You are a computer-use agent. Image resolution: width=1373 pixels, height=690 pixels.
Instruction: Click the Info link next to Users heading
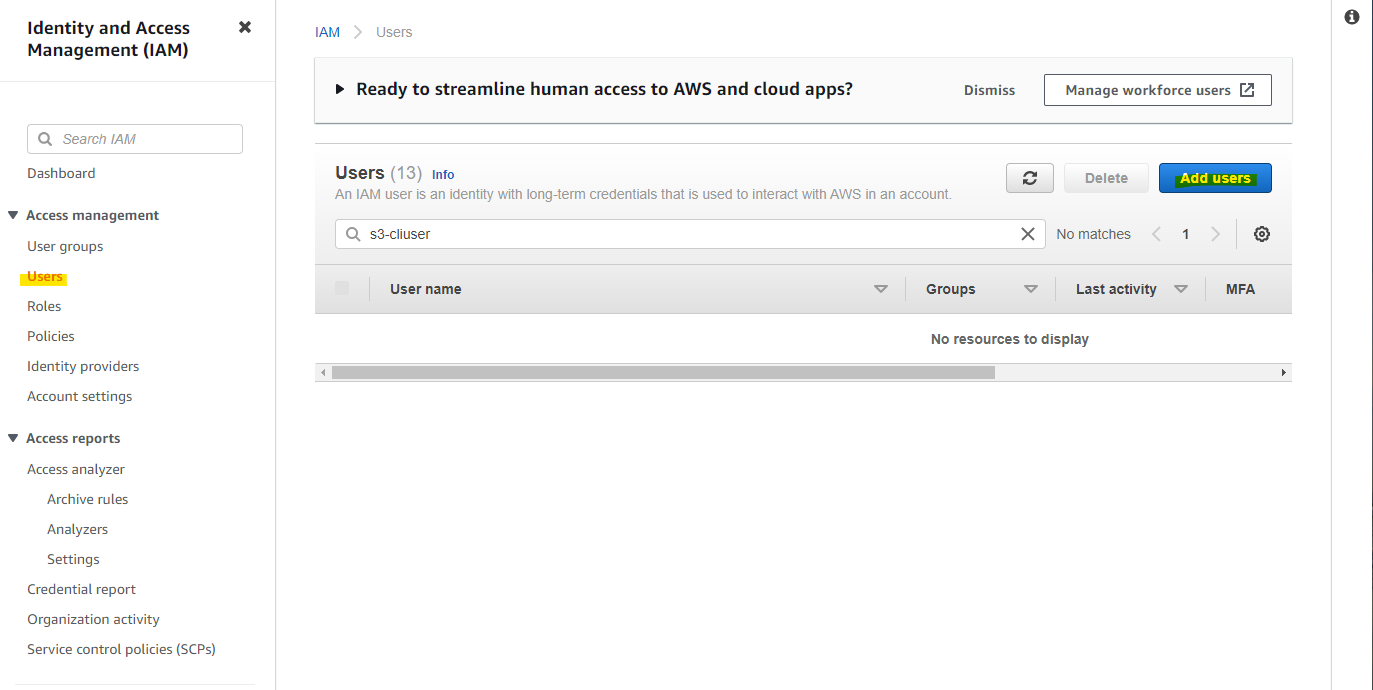(443, 174)
